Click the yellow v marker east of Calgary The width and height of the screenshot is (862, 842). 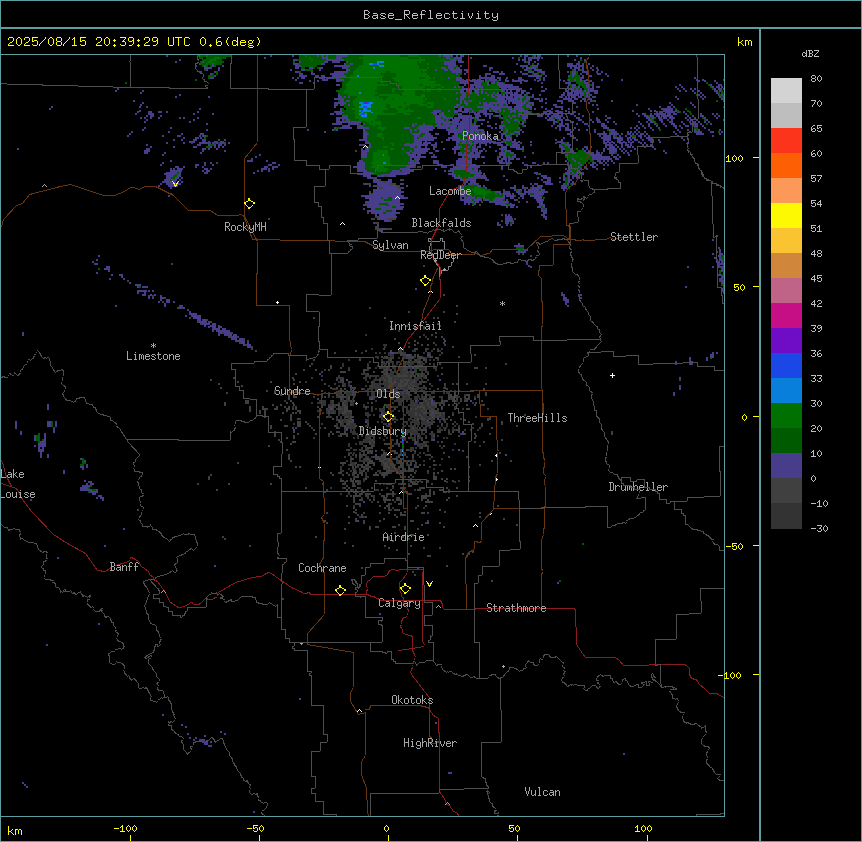pos(429,584)
